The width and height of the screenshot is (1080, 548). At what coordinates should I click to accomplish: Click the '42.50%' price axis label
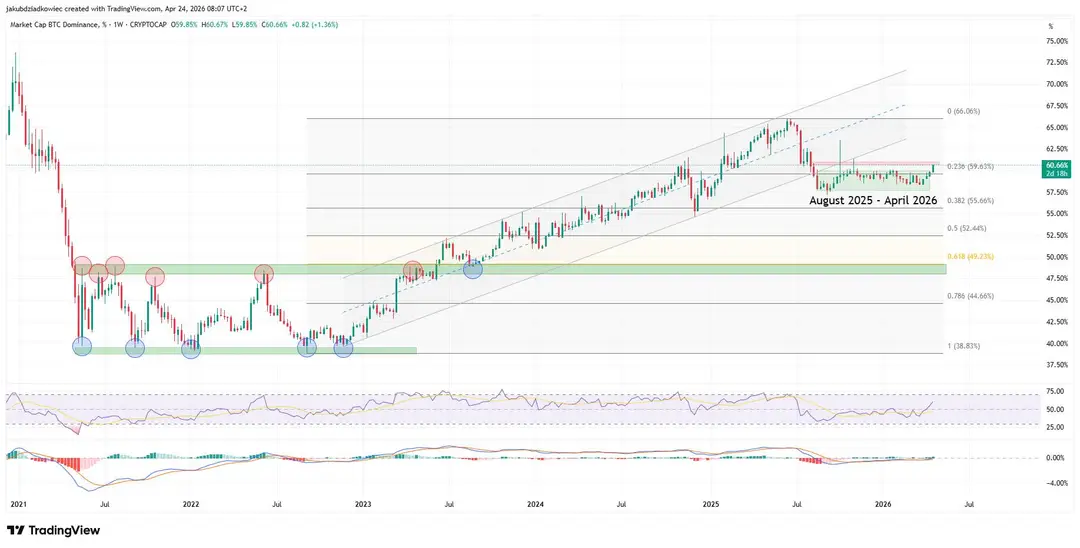[x=1057, y=322]
